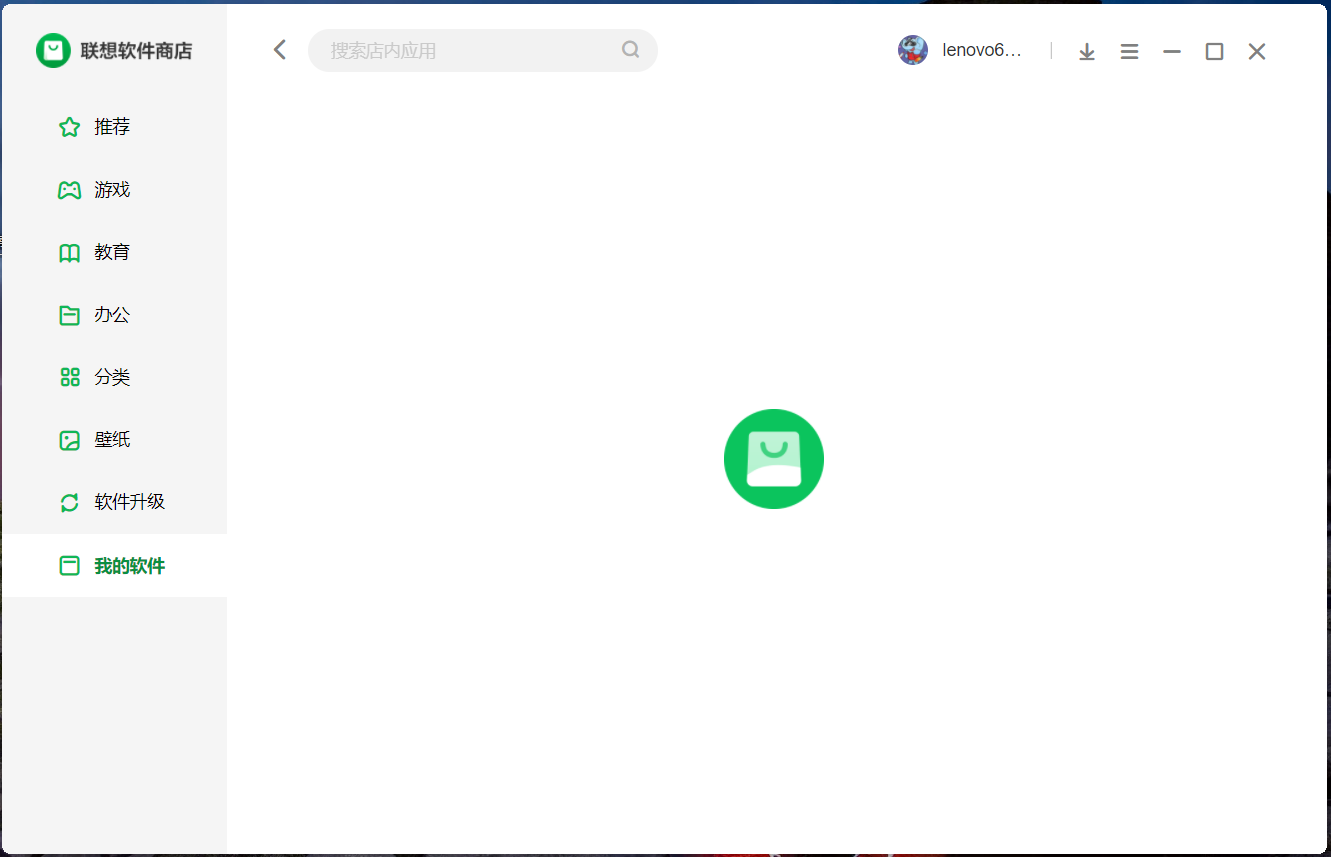Open the download manager arrow icon
This screenshot has height=857, width=1331.
click(1087, 51)
